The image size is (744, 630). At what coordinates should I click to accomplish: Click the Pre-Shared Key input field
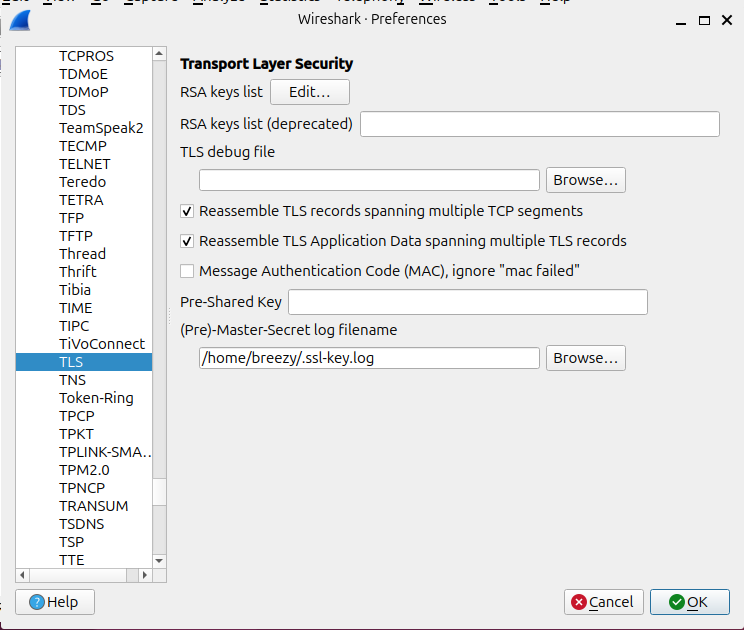(468, 302)
